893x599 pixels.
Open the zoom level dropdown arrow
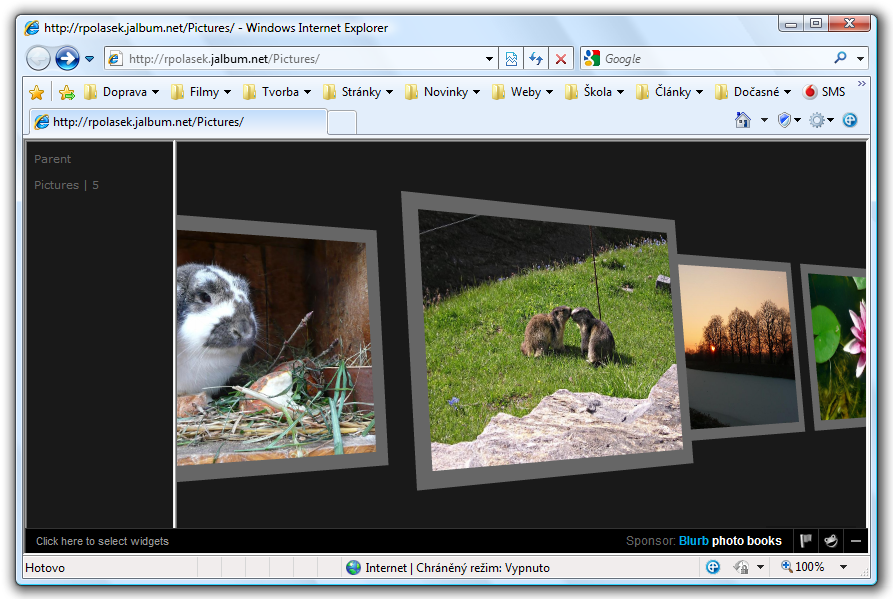click(x=843, y=567)
